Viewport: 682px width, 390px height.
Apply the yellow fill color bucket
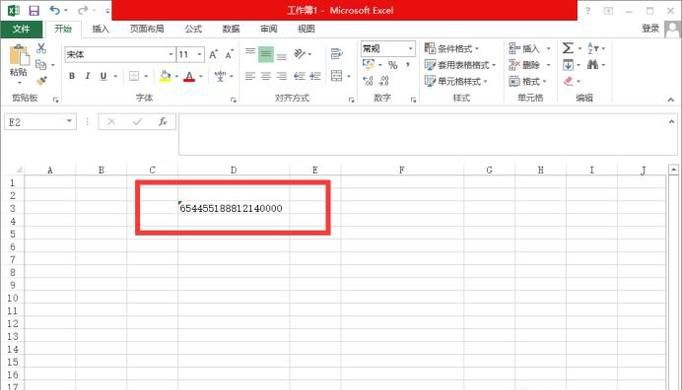click(165, 76)
